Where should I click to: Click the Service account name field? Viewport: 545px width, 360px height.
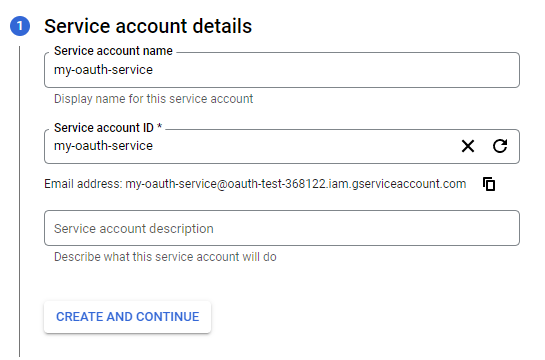coord(282,70)
